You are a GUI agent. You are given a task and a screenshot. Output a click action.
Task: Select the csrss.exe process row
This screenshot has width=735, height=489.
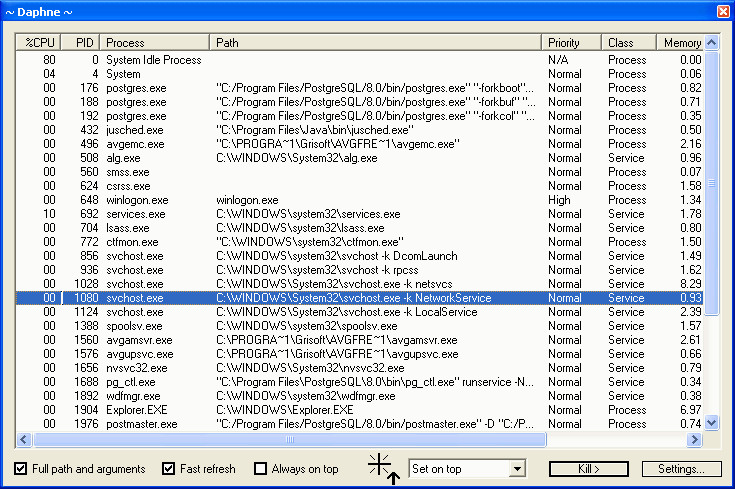(x=360, y=186)
